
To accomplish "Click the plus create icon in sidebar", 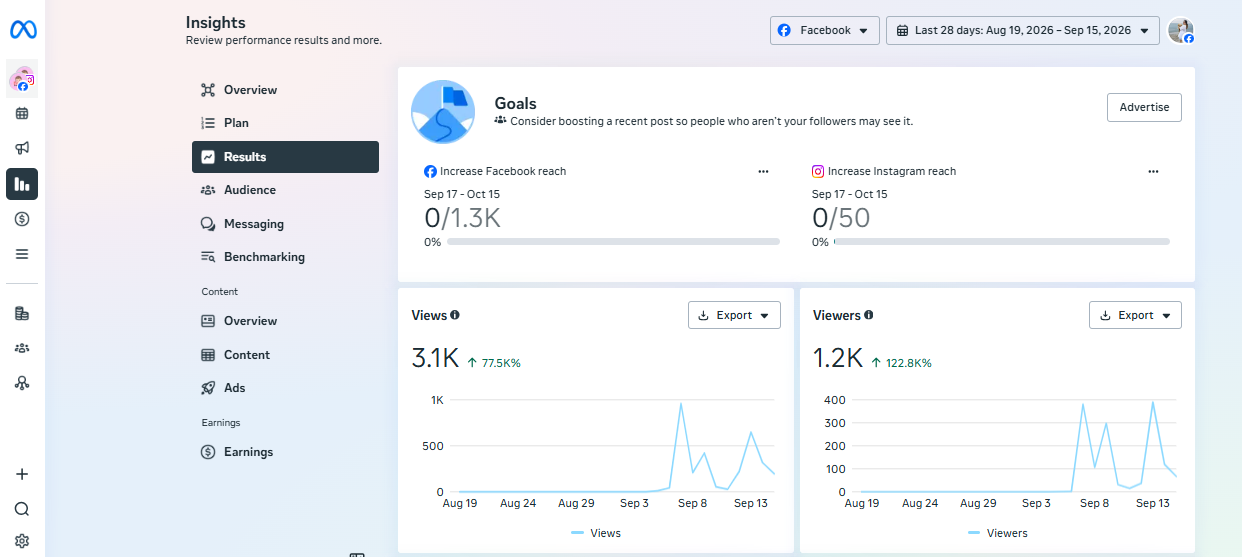I will [22, 474].
